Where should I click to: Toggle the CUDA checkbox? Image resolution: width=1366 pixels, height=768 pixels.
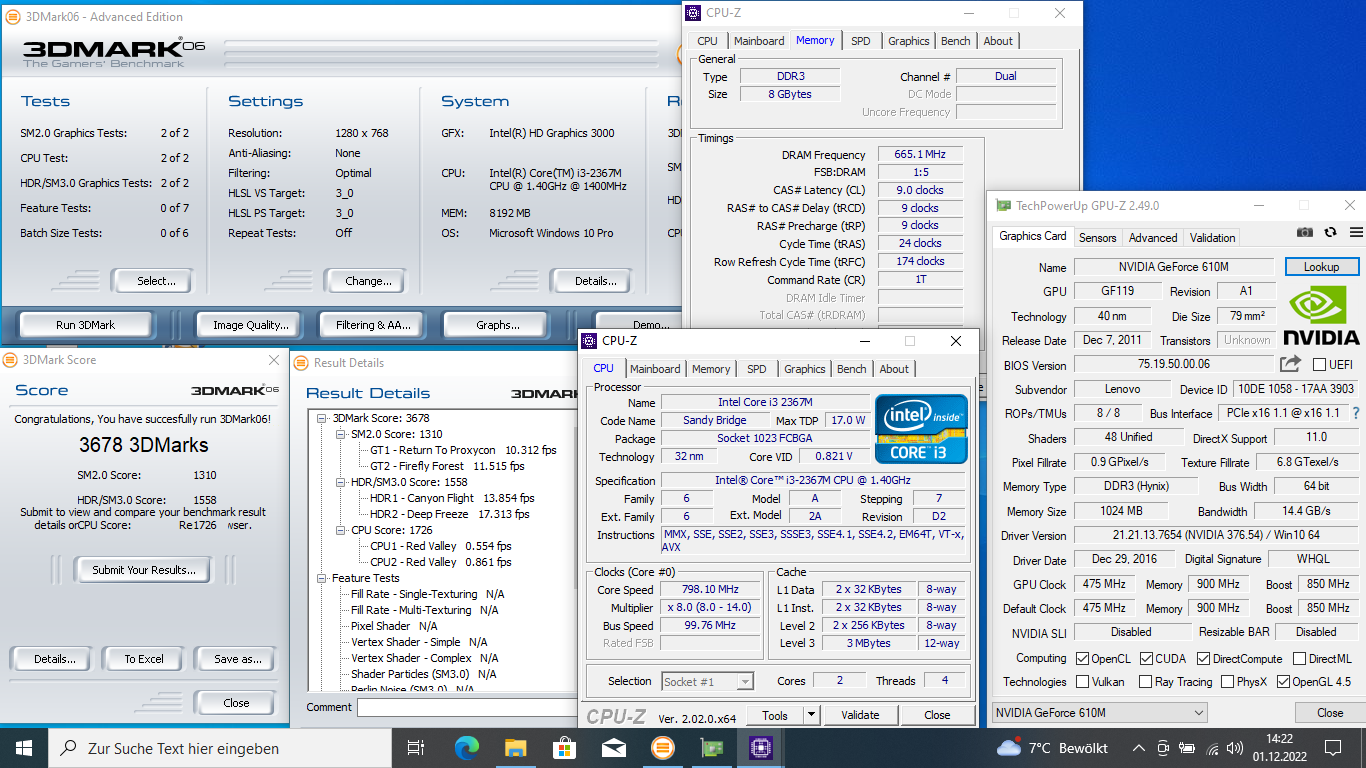1145,659
